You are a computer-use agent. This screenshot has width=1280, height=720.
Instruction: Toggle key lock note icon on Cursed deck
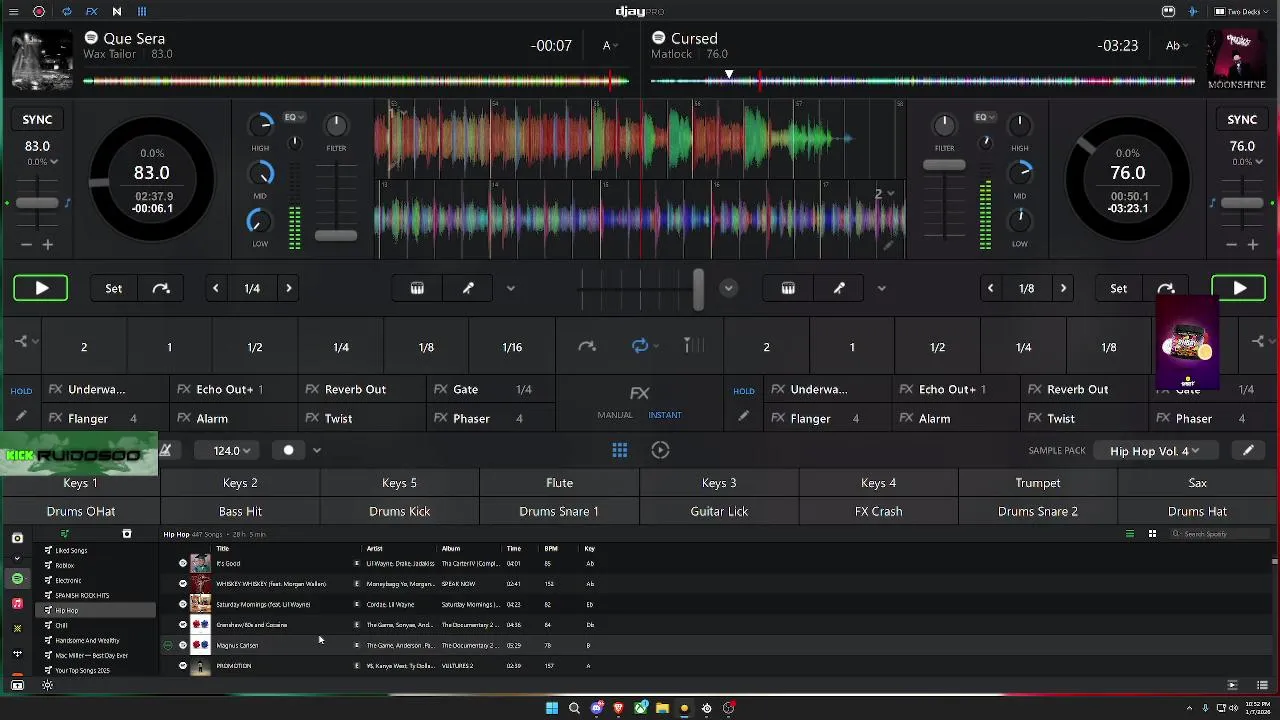pyautogui.click(x=1212, y=203)
